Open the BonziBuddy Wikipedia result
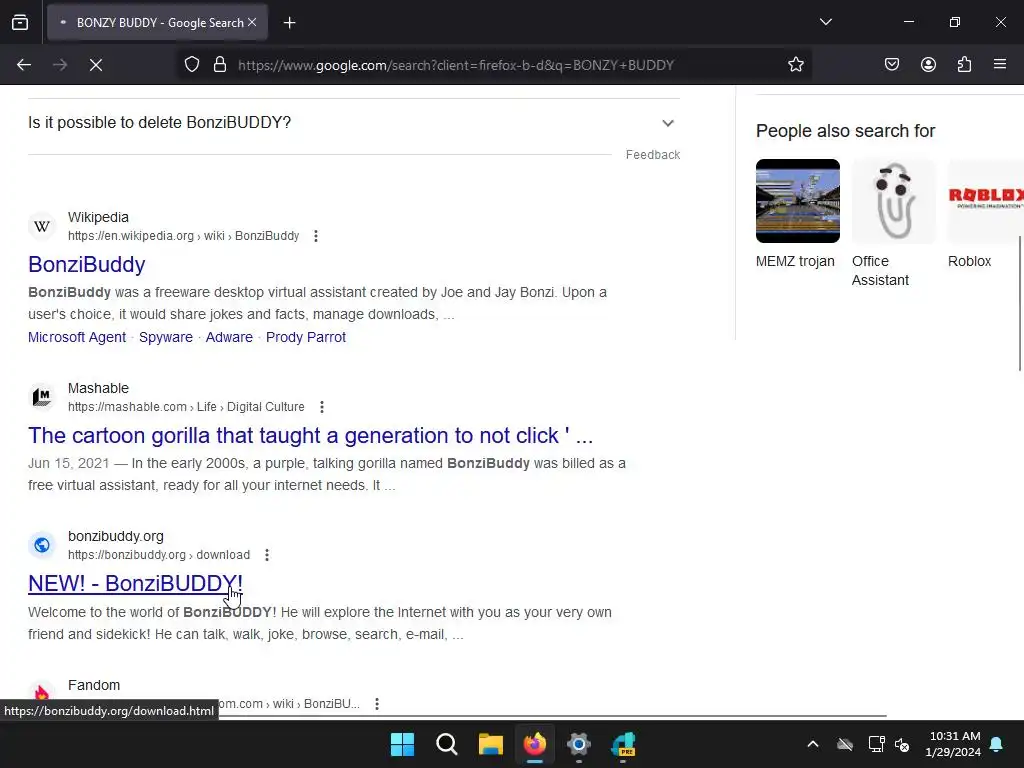This screenshot has width=1024, height=768. (x=86, y=264)
